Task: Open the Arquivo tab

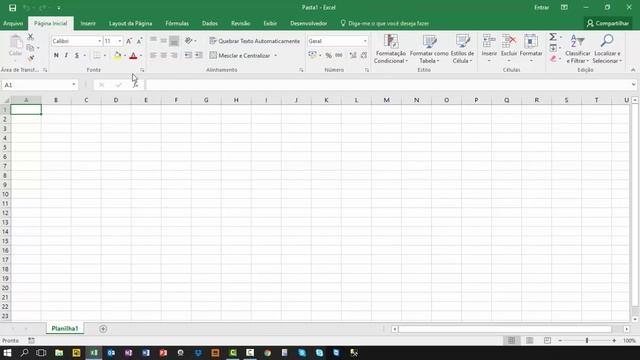Action: click(13, 24)
